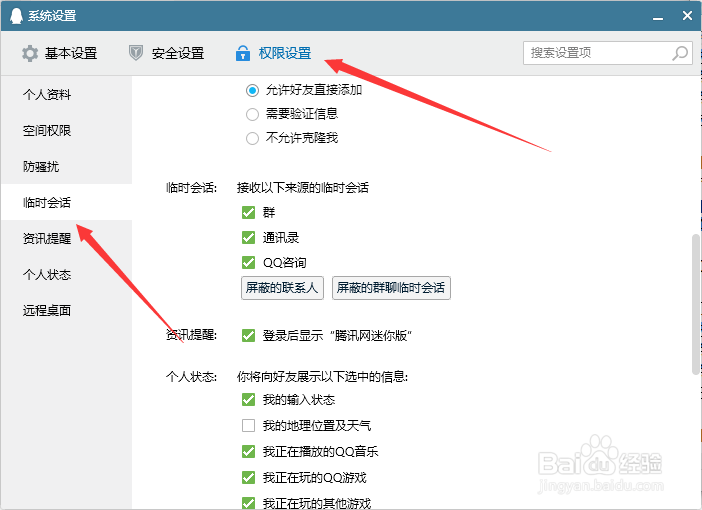Click the 接收以下来源的临时会话 text

click(303, 188)
